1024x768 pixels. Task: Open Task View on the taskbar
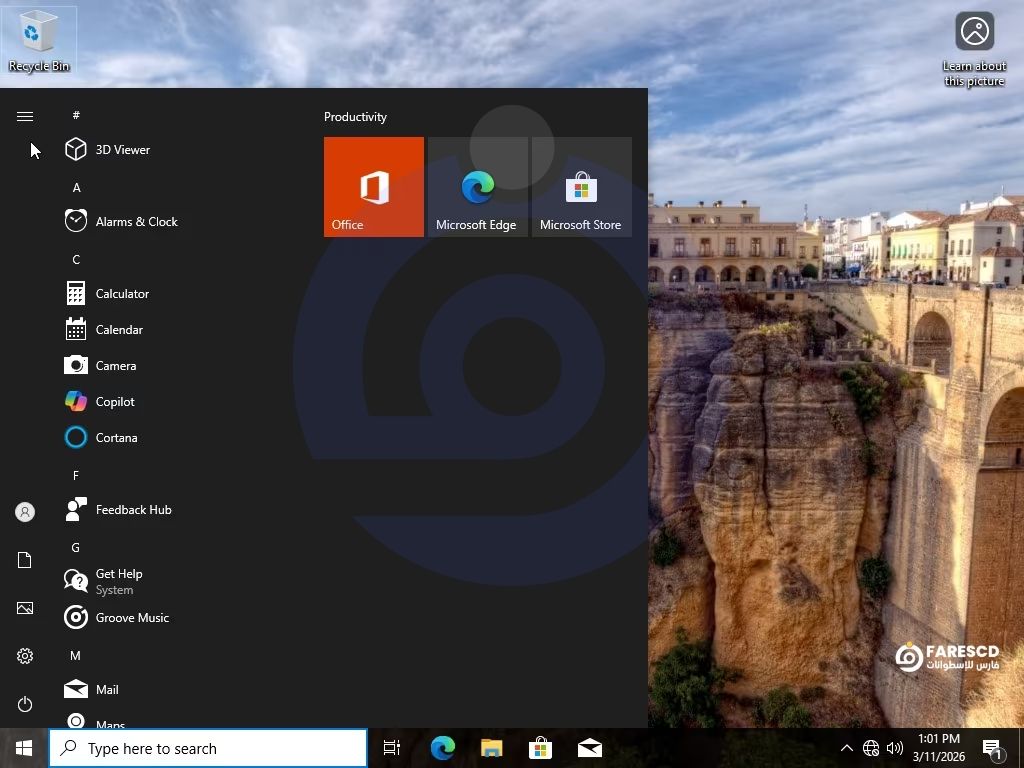click(392, 748)
